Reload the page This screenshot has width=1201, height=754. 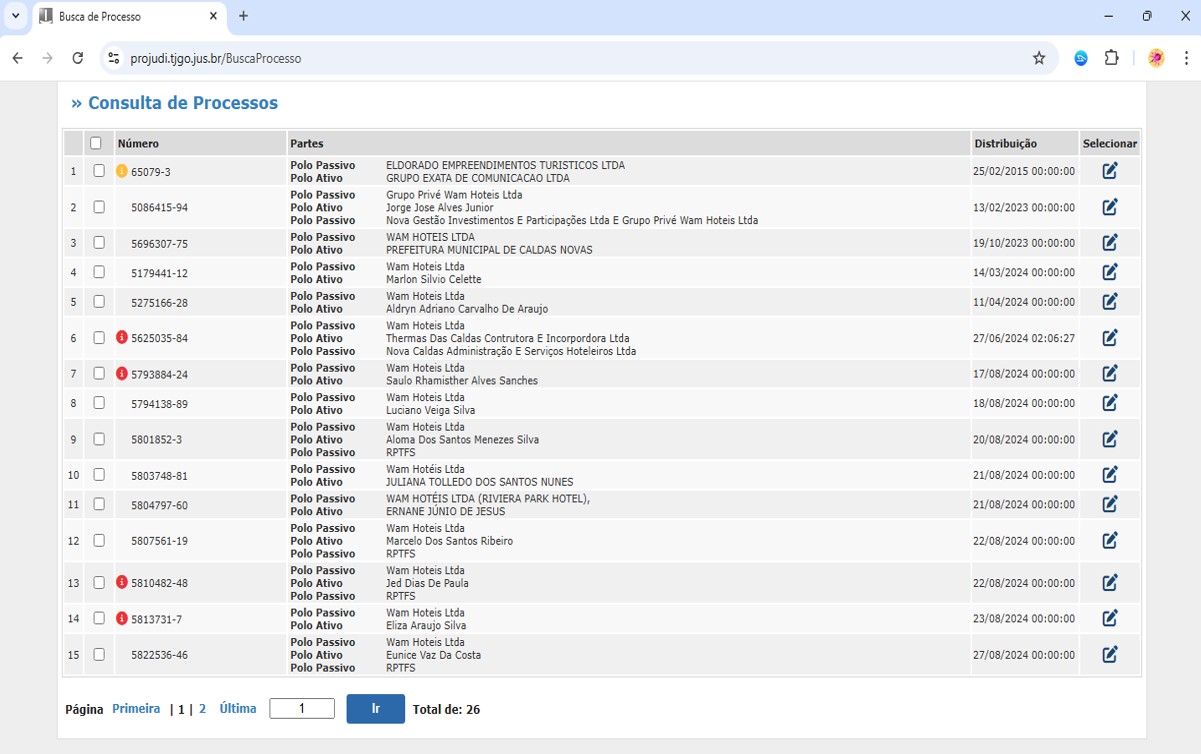(x=77, y=58)
